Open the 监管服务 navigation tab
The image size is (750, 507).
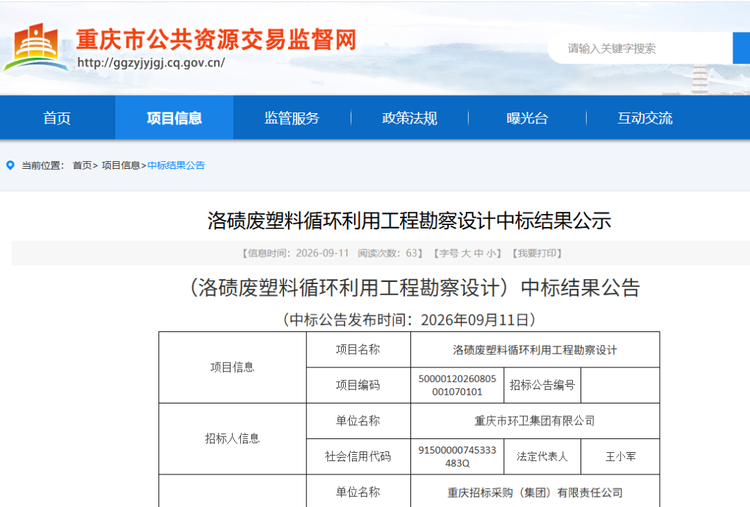pos(292,118)
